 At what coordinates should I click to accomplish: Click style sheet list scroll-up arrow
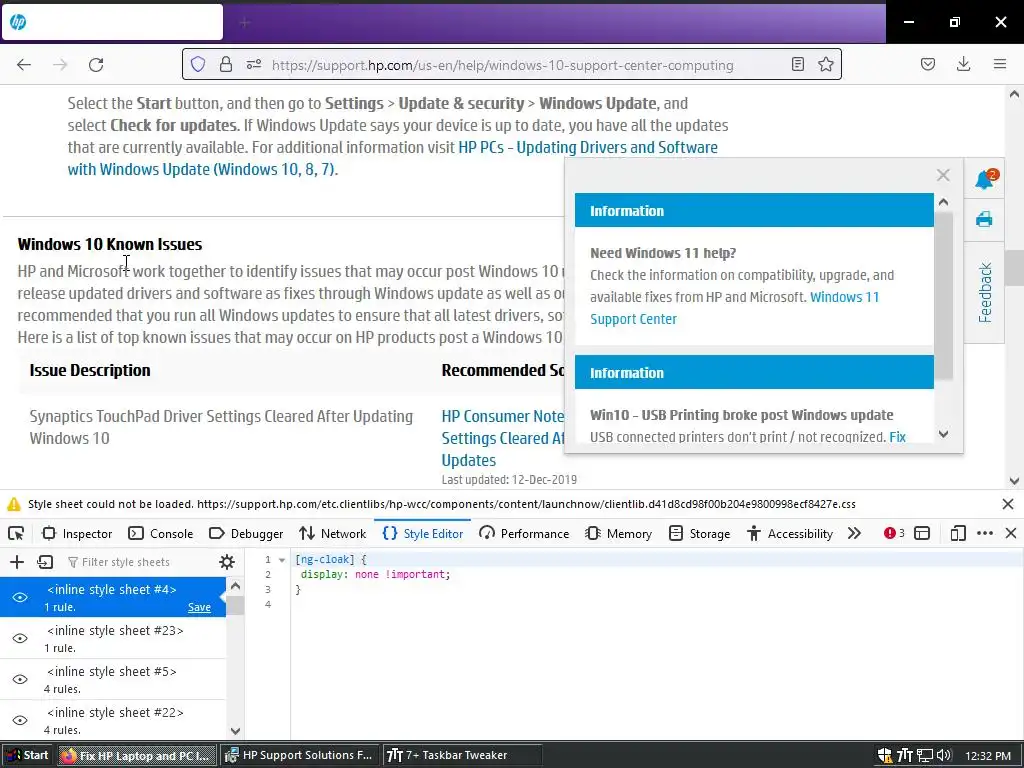point(236,586)
